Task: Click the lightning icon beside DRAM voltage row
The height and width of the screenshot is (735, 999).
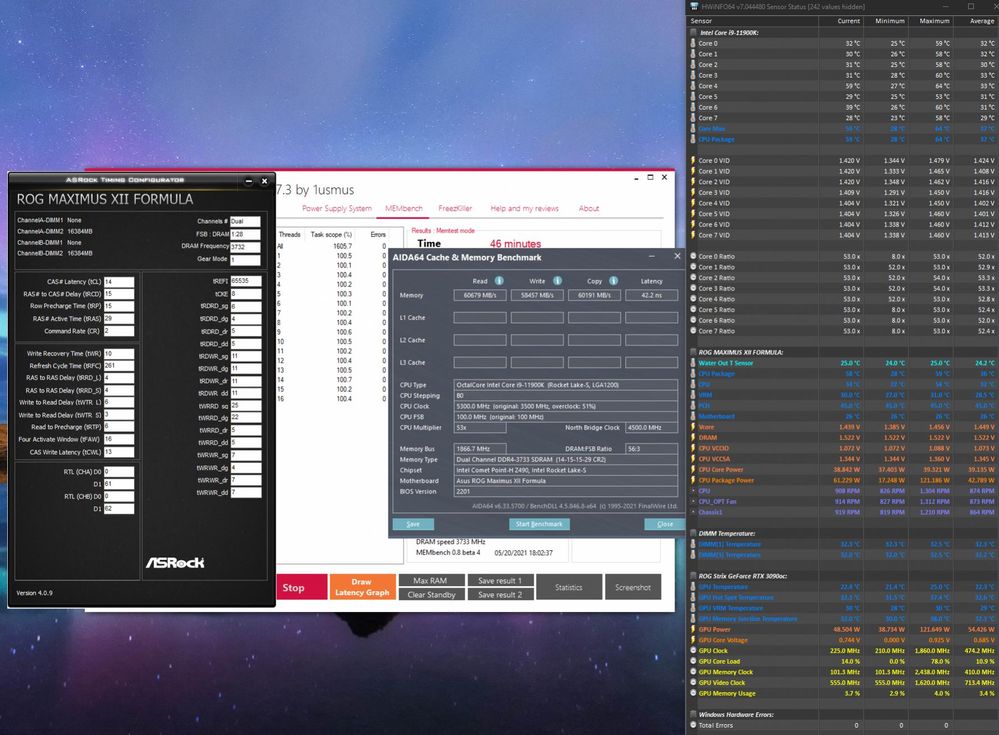Action: [693, 438]
